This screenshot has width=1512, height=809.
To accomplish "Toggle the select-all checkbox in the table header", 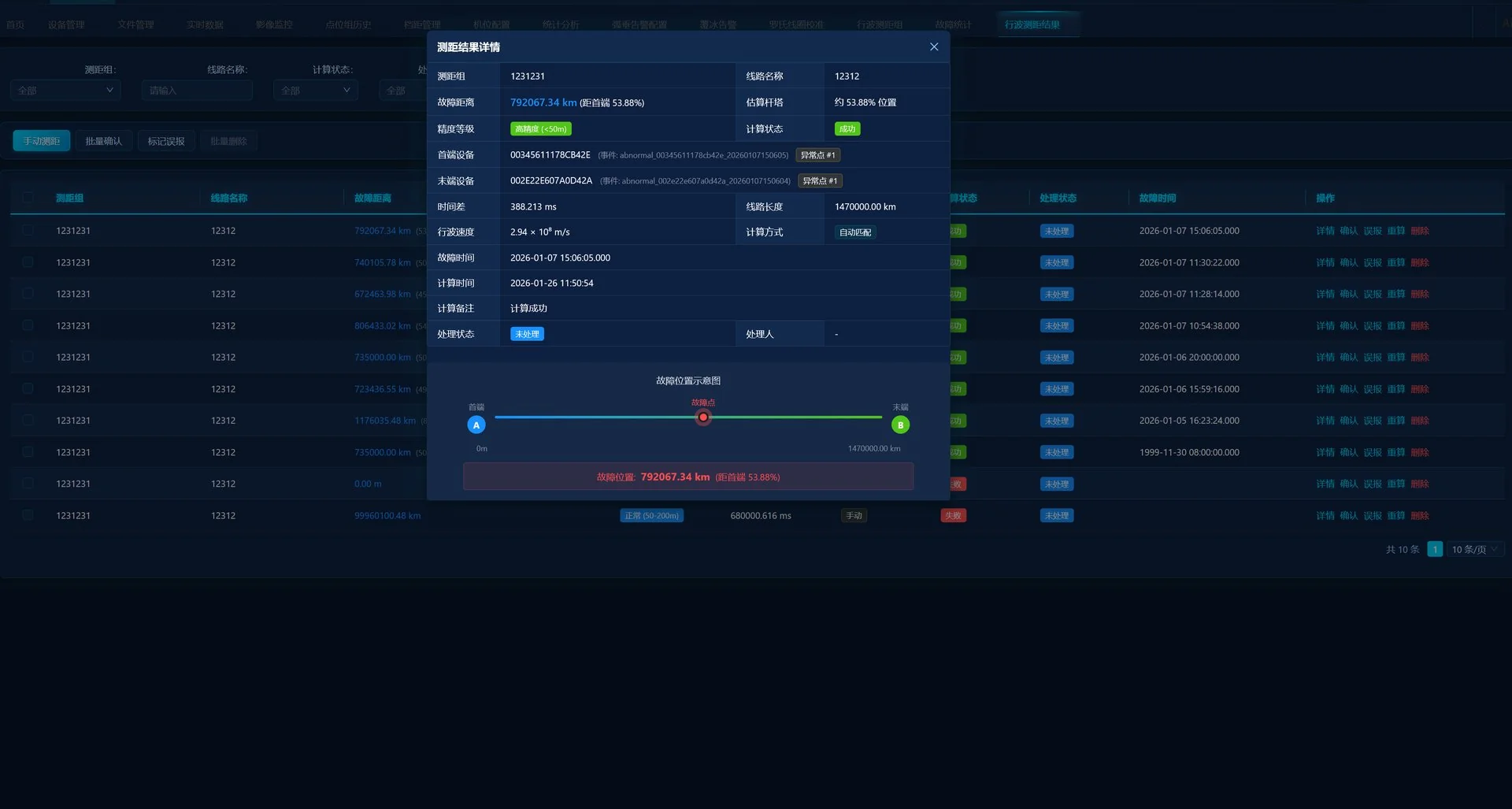I will (28, 198).
